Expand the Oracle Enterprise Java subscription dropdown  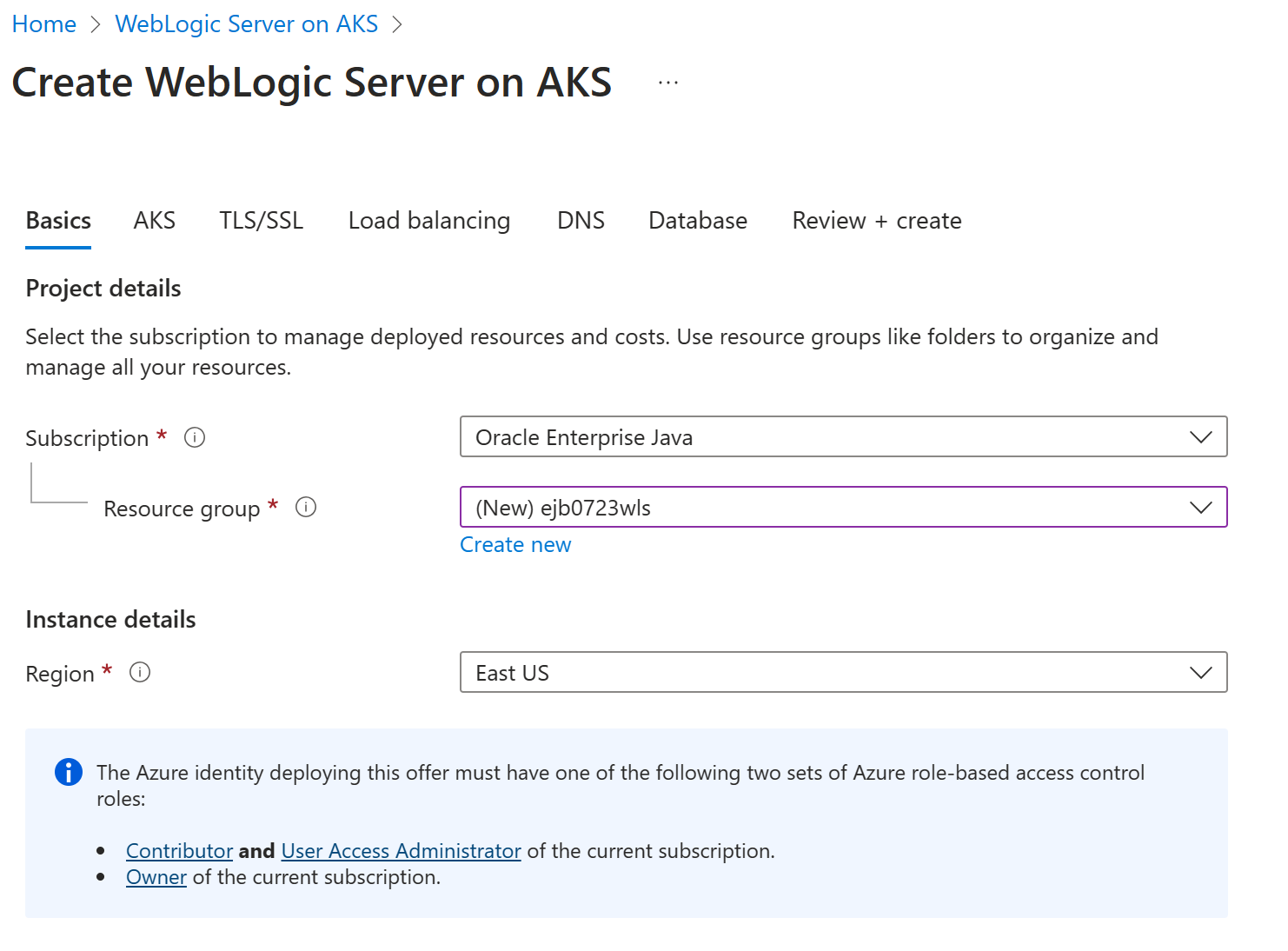[x=843, y=436]
